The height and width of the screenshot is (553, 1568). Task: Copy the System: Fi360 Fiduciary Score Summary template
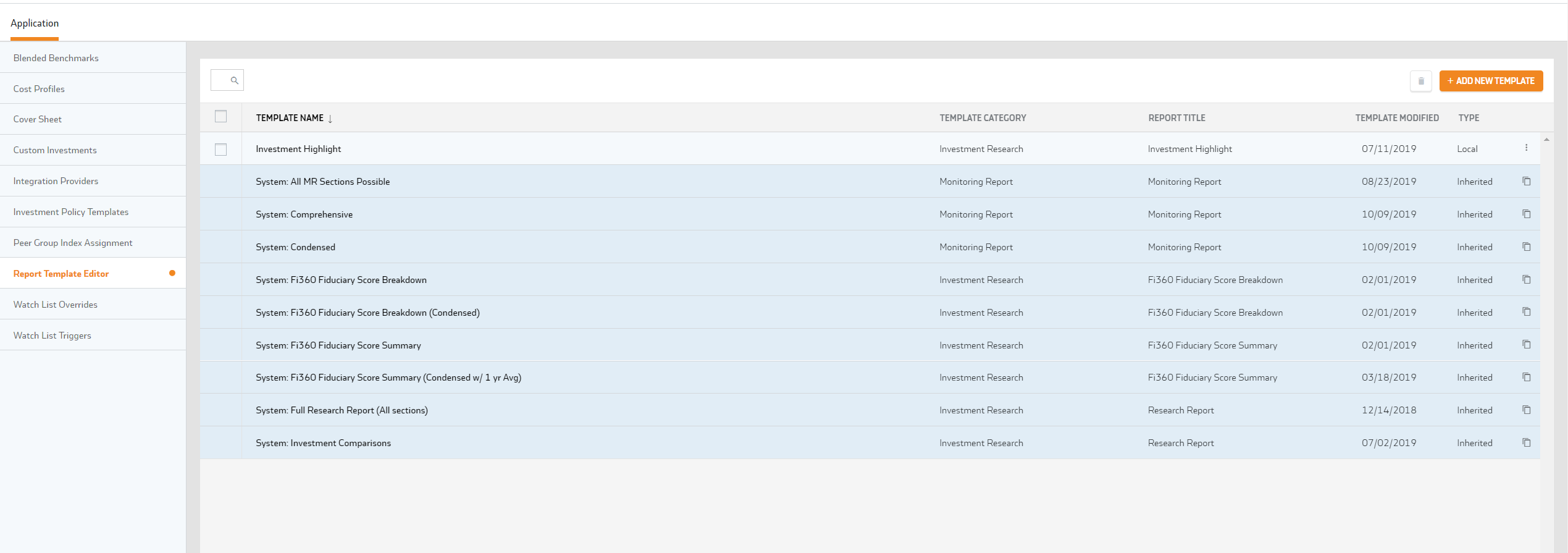pos(1526,345)
